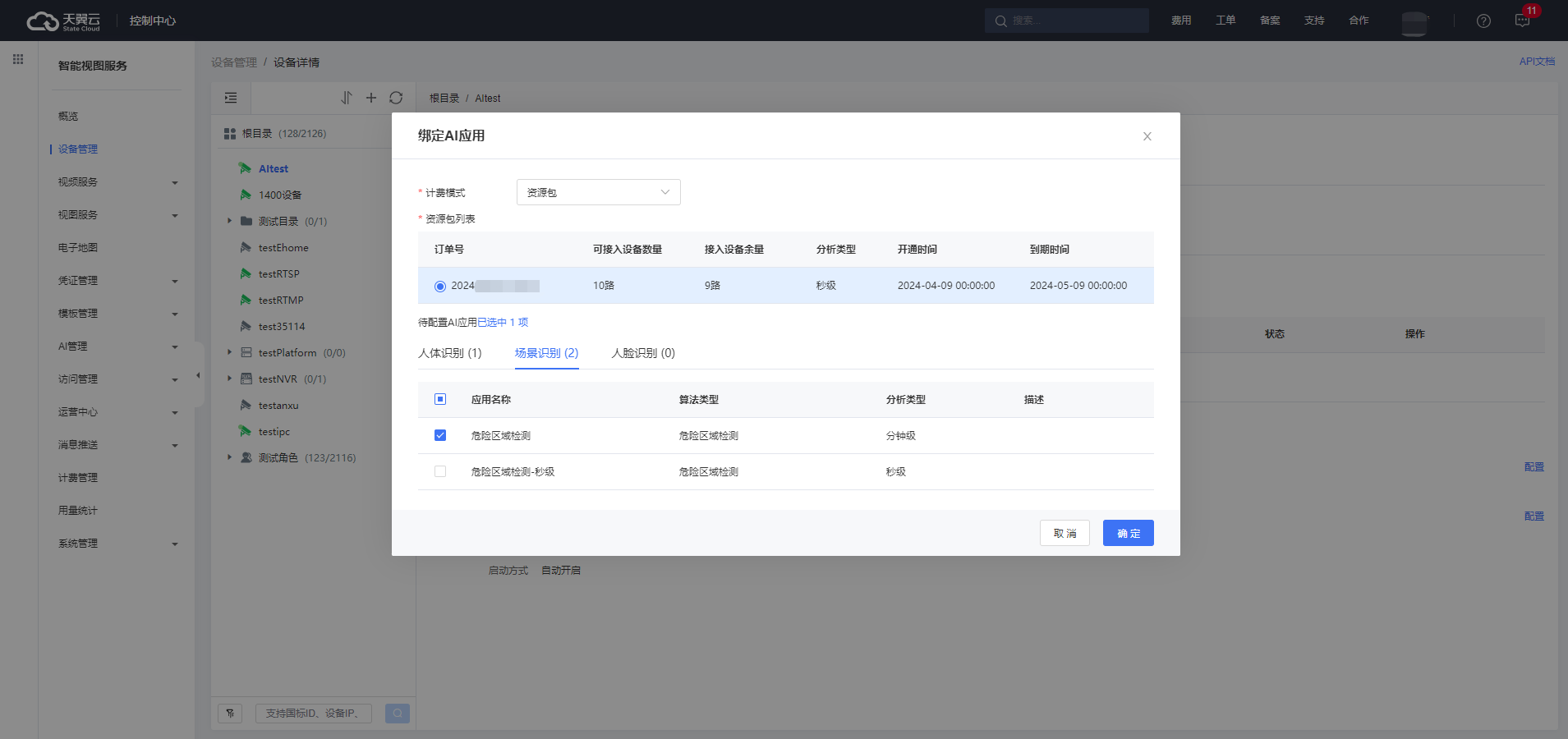This screenshot has width=1568, height=739.
Task: Open the 备案 header menu
Action: click(1270, 21)
